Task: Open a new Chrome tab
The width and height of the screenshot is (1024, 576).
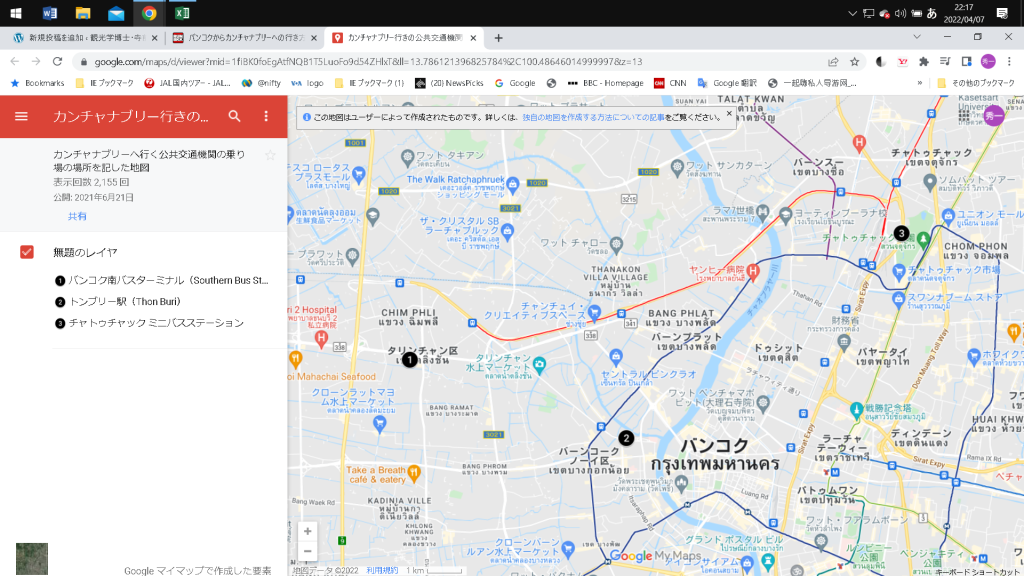Action: point(498,38)
